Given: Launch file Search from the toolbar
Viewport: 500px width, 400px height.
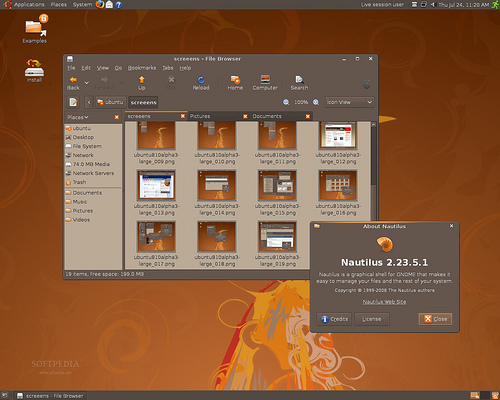Looking at the screenshot, I should click(x=299, y=83).
